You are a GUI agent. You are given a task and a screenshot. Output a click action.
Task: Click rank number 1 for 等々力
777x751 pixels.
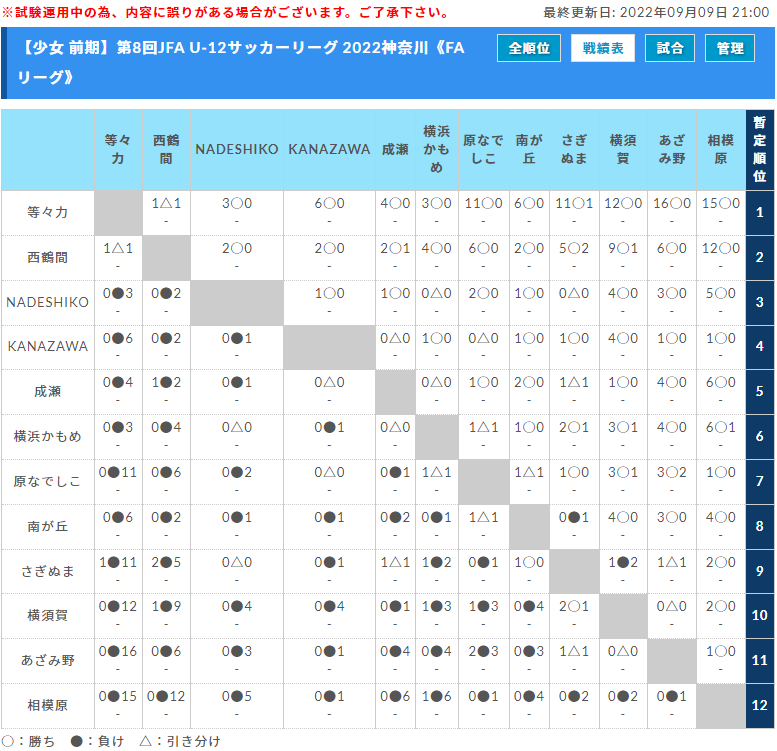point(760,213)
